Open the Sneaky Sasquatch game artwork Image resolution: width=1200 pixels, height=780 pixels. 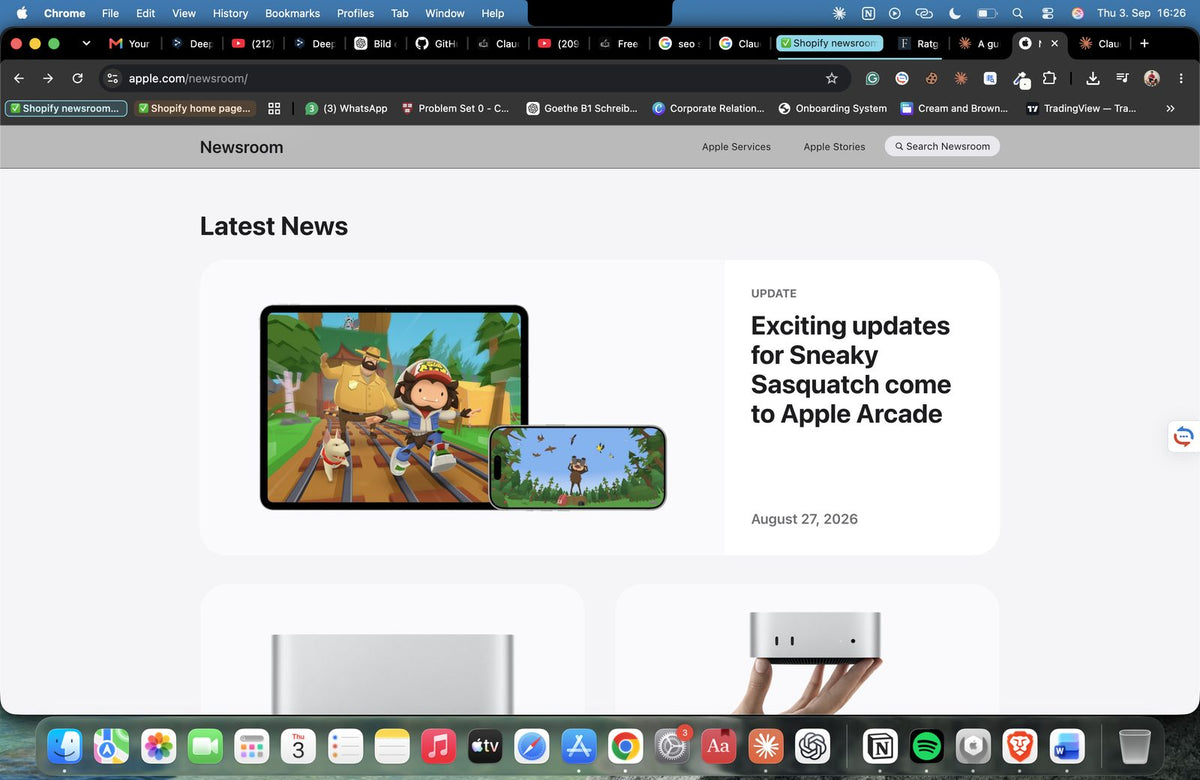(x=462, y=407)
